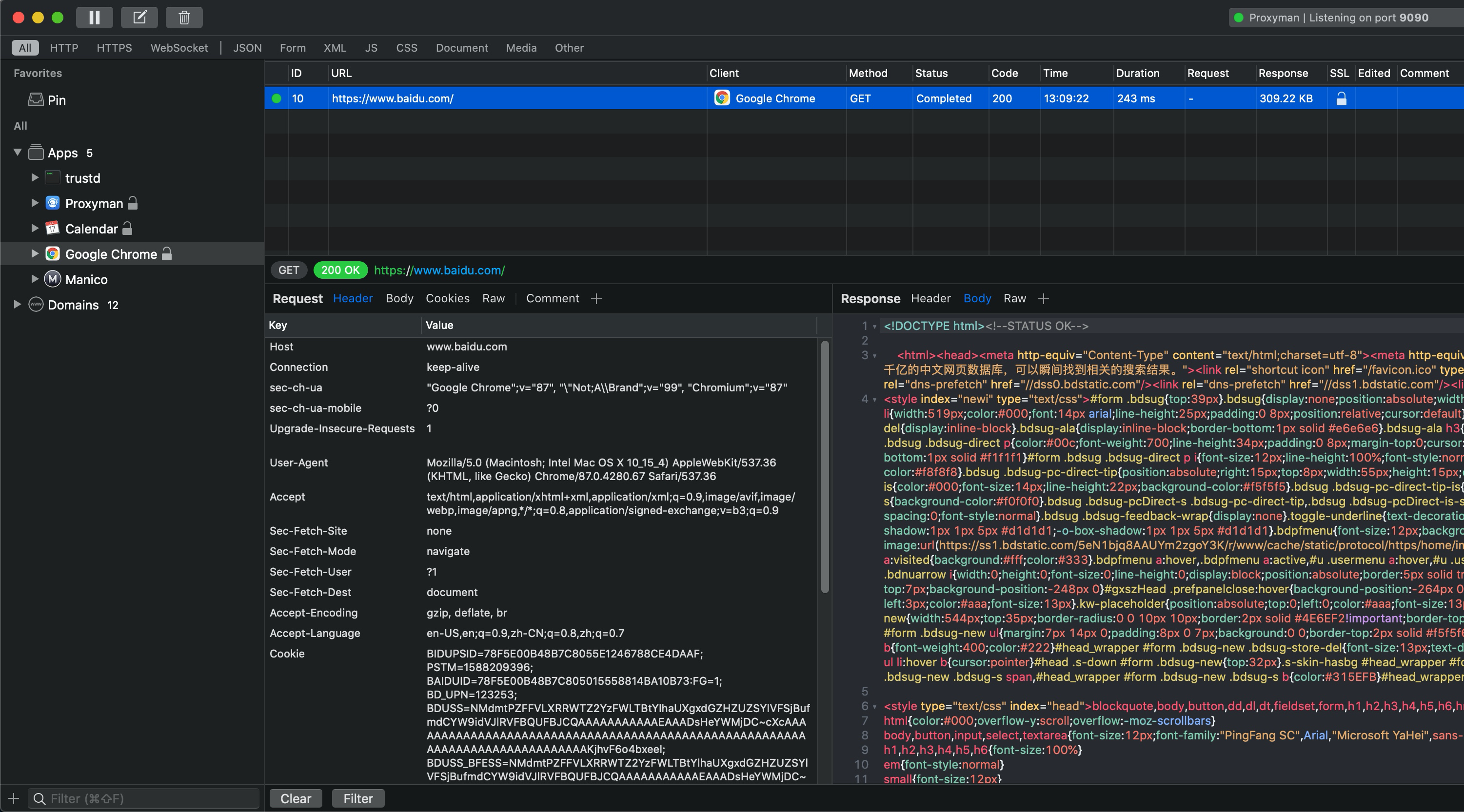Clear session with the trash icon

click(x=184, y=17)
